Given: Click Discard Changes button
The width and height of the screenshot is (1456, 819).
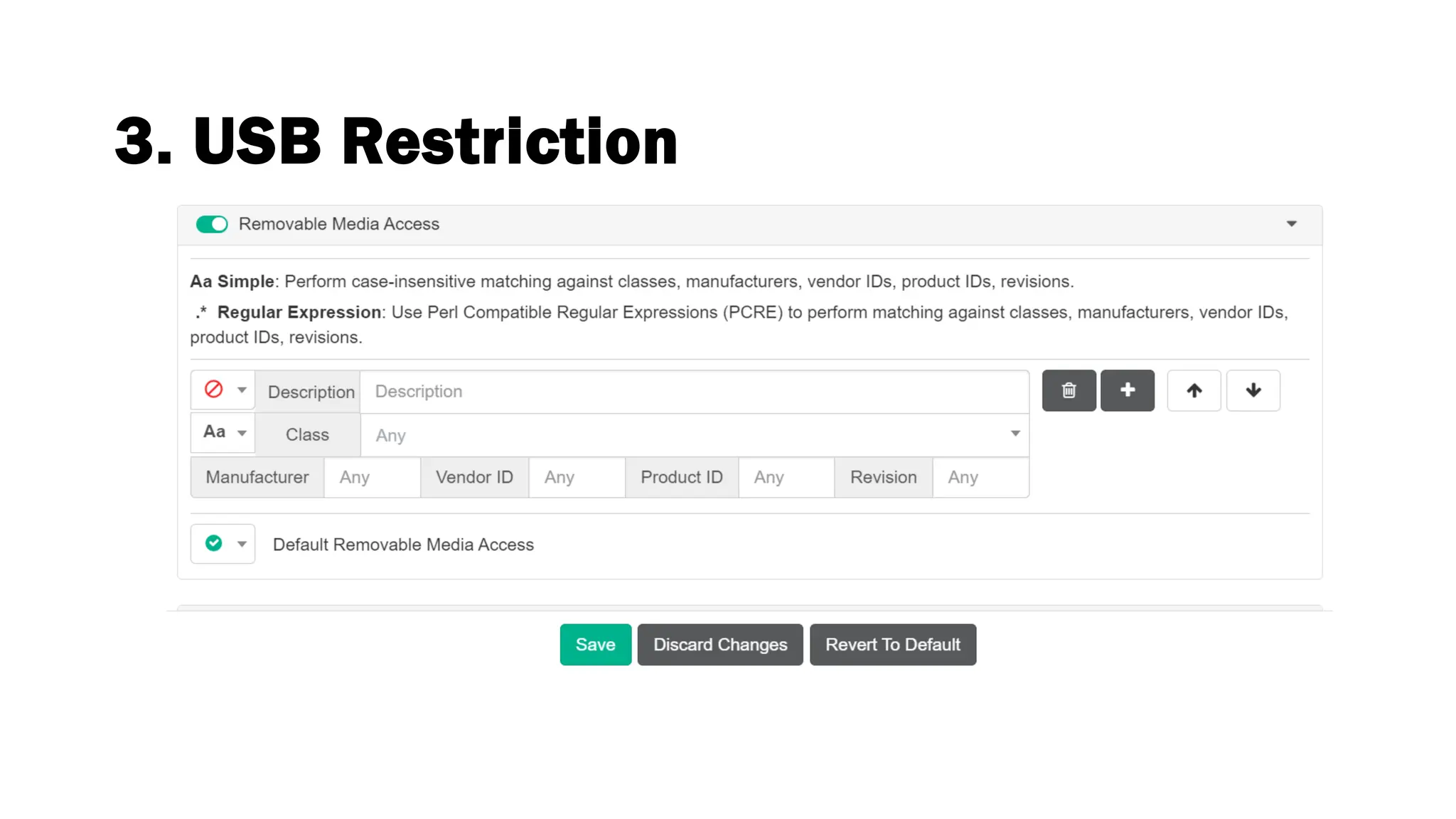Looking at the screenshot, I should point(719,645).
